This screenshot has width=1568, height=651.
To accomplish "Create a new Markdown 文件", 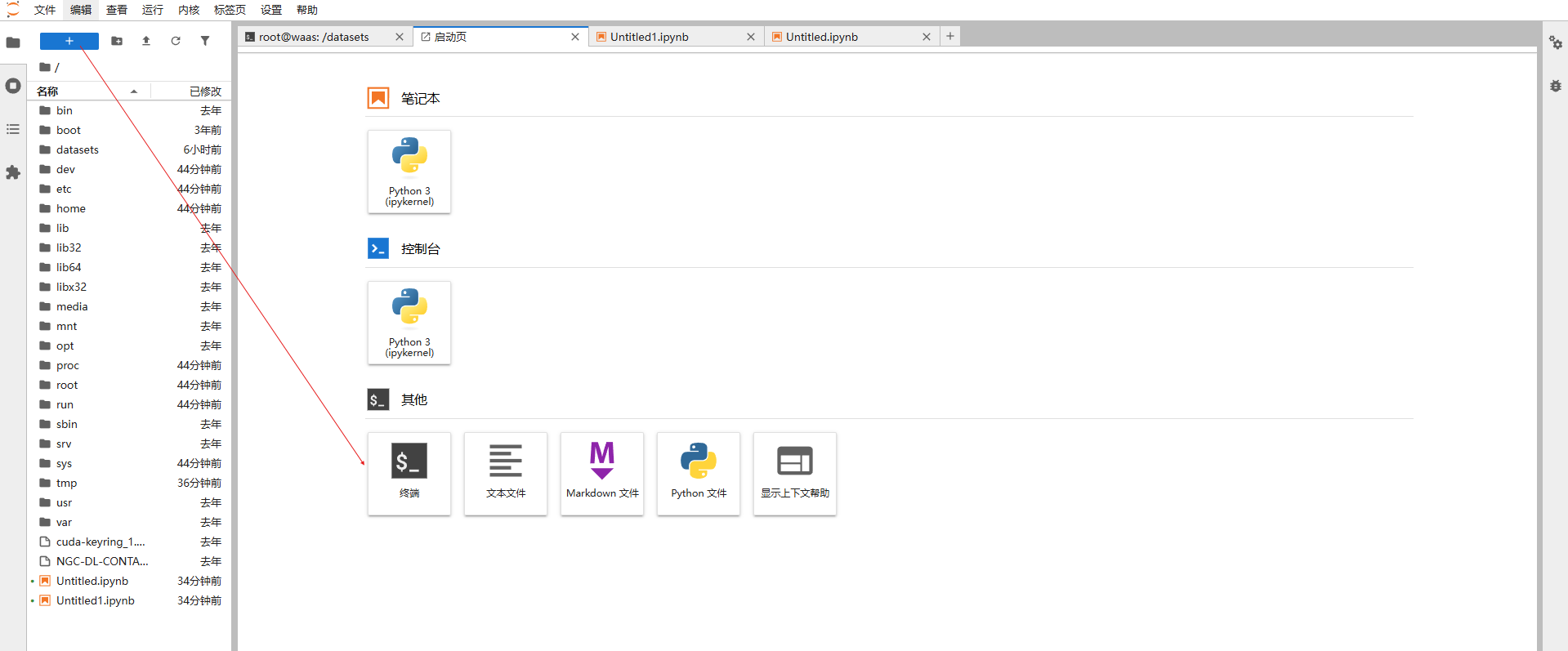I will click(601, 473).
